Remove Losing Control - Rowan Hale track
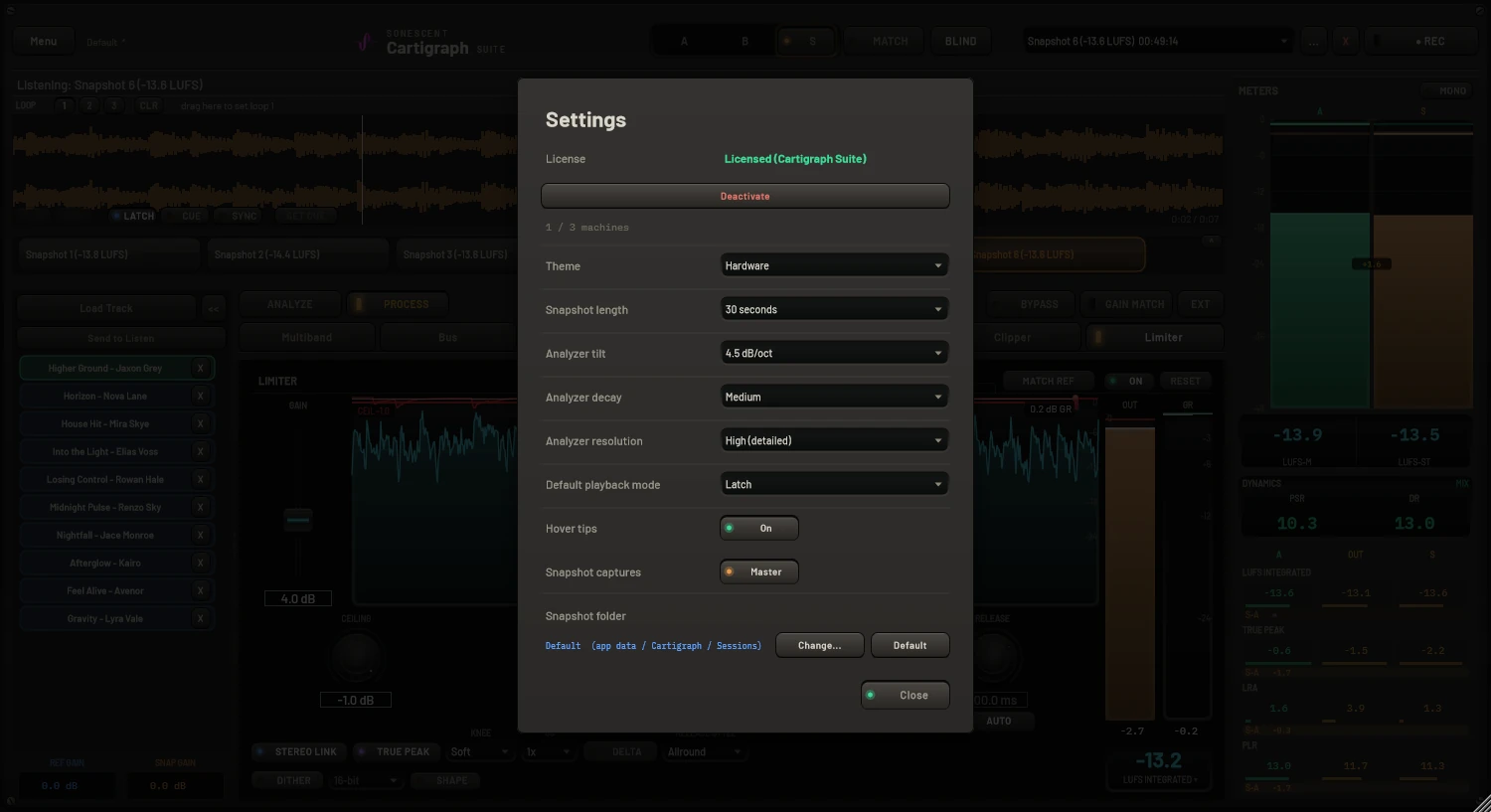Image resolution: width=1491 pixels, height=812 pixels. click(200, 479)
